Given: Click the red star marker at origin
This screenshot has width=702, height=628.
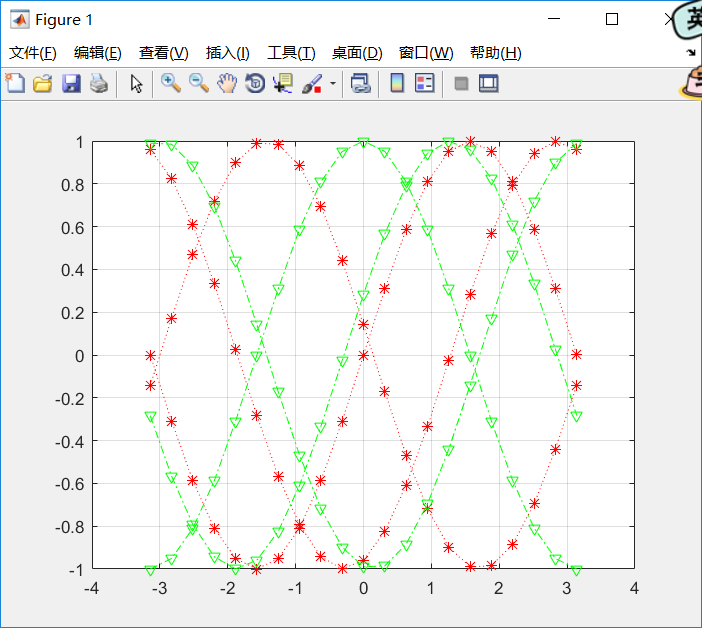Looking at the screenshot, I should (363, 355).
